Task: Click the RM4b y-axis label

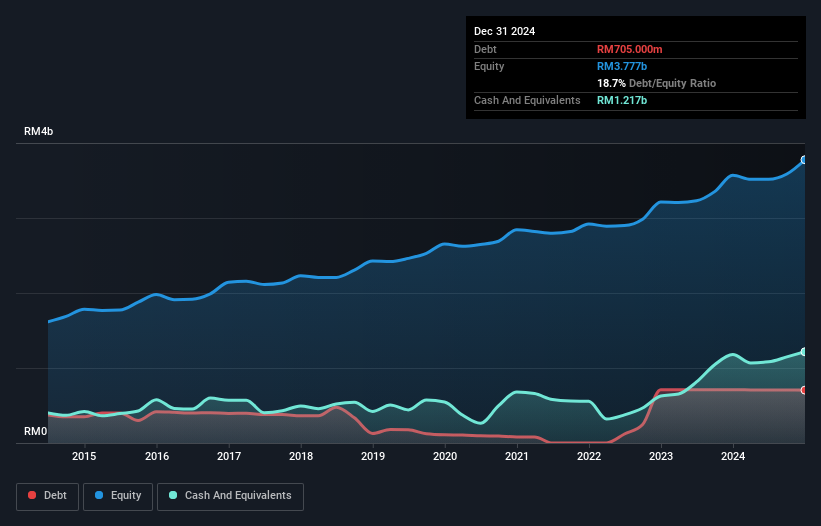Action: click(x=39, y=131)
